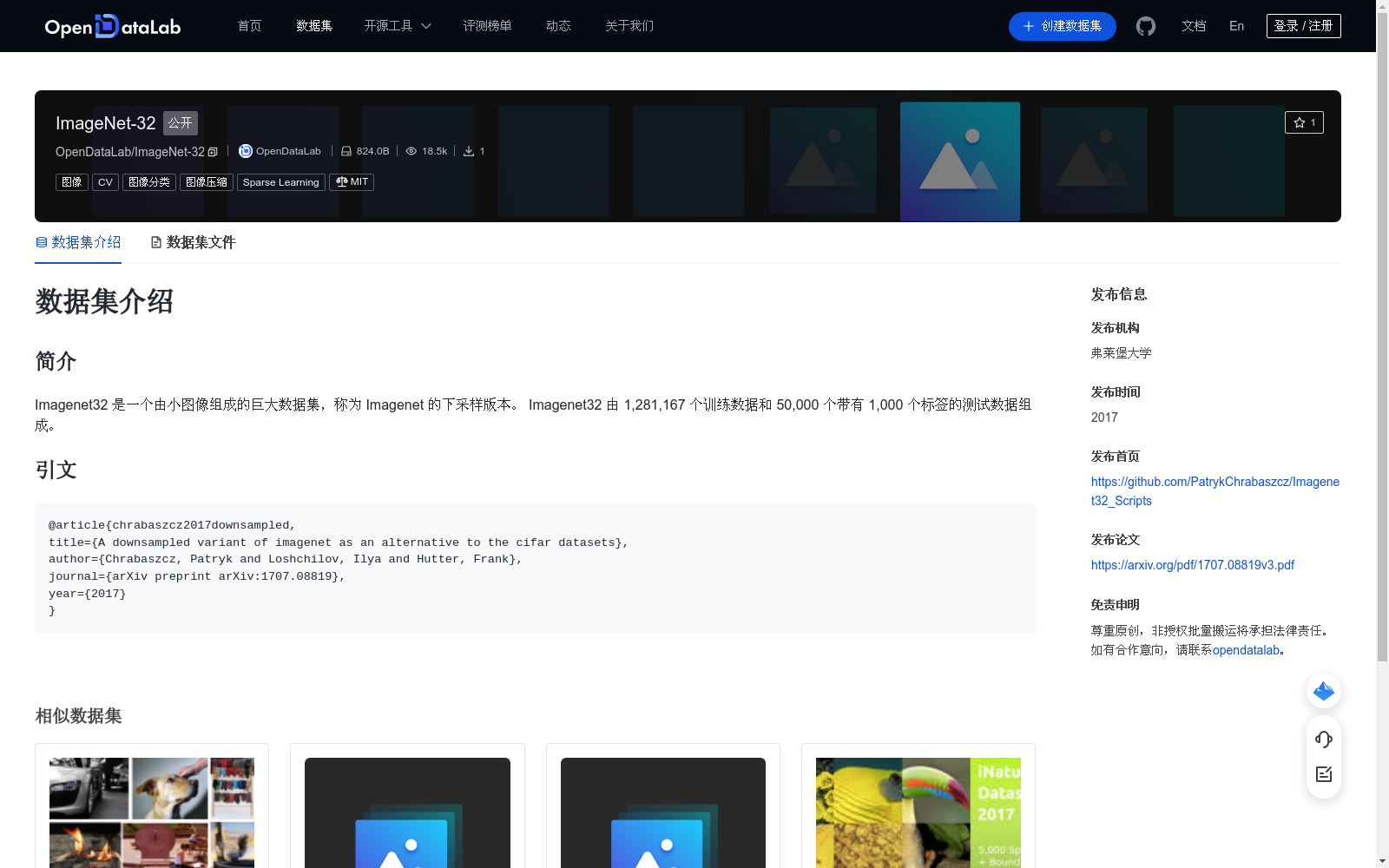
Task: Open the 文档 link
Action: pos(1194,26)
